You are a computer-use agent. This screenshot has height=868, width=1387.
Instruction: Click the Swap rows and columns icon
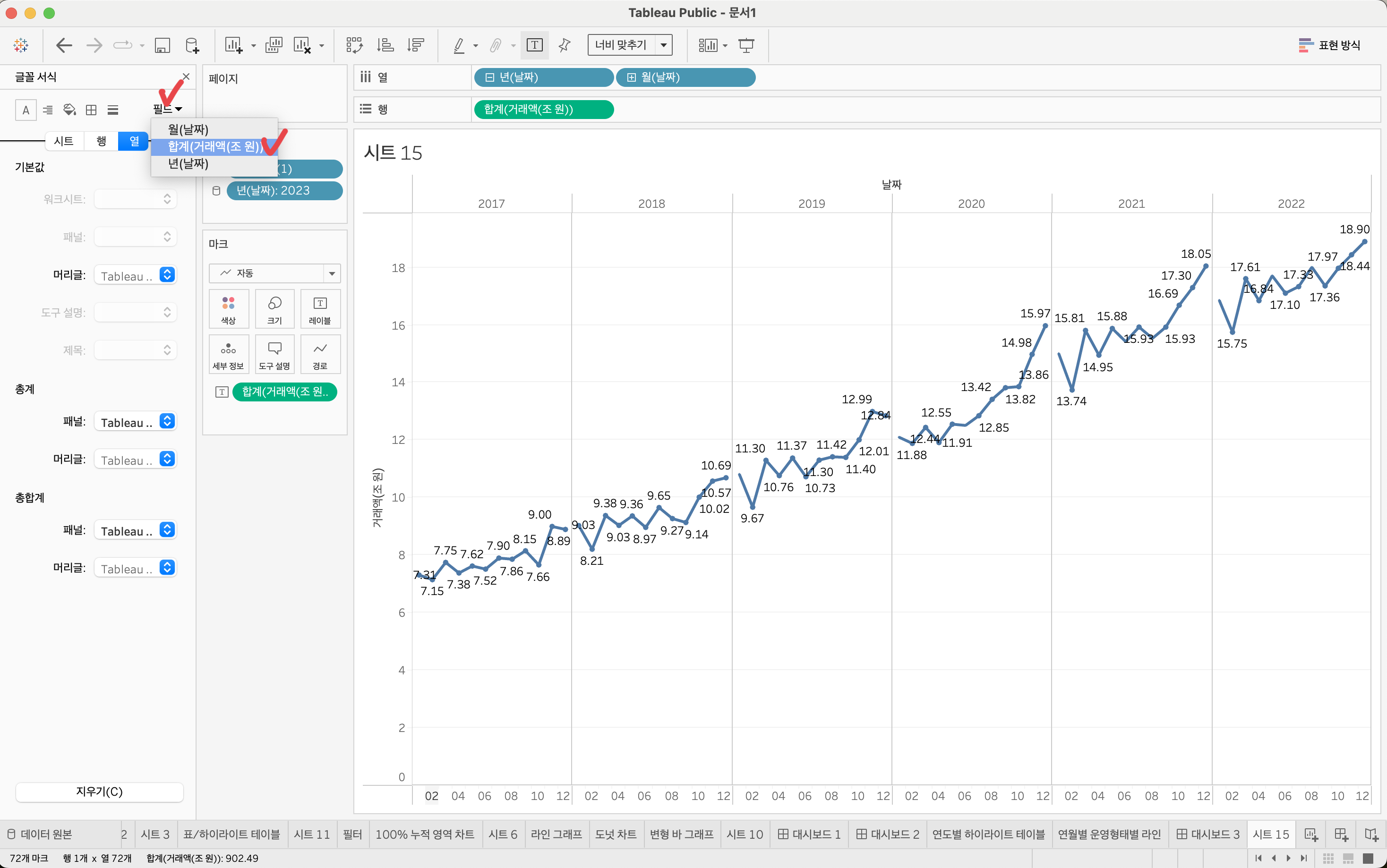(x=354, y=45)
